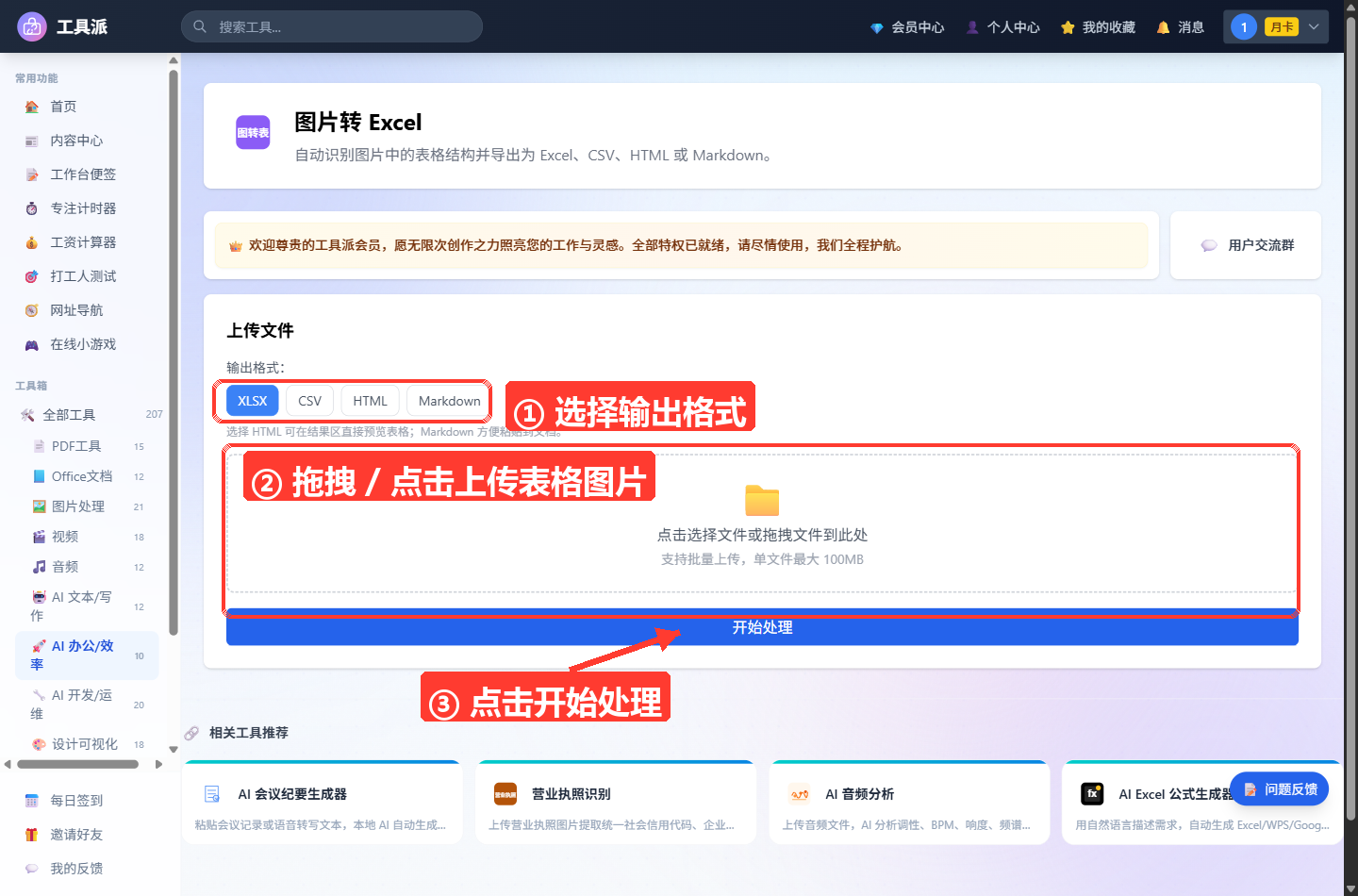Click the 专注计时器 clock icon
The height and width of the screenshot is (896, 1358).
click(32, 208)
